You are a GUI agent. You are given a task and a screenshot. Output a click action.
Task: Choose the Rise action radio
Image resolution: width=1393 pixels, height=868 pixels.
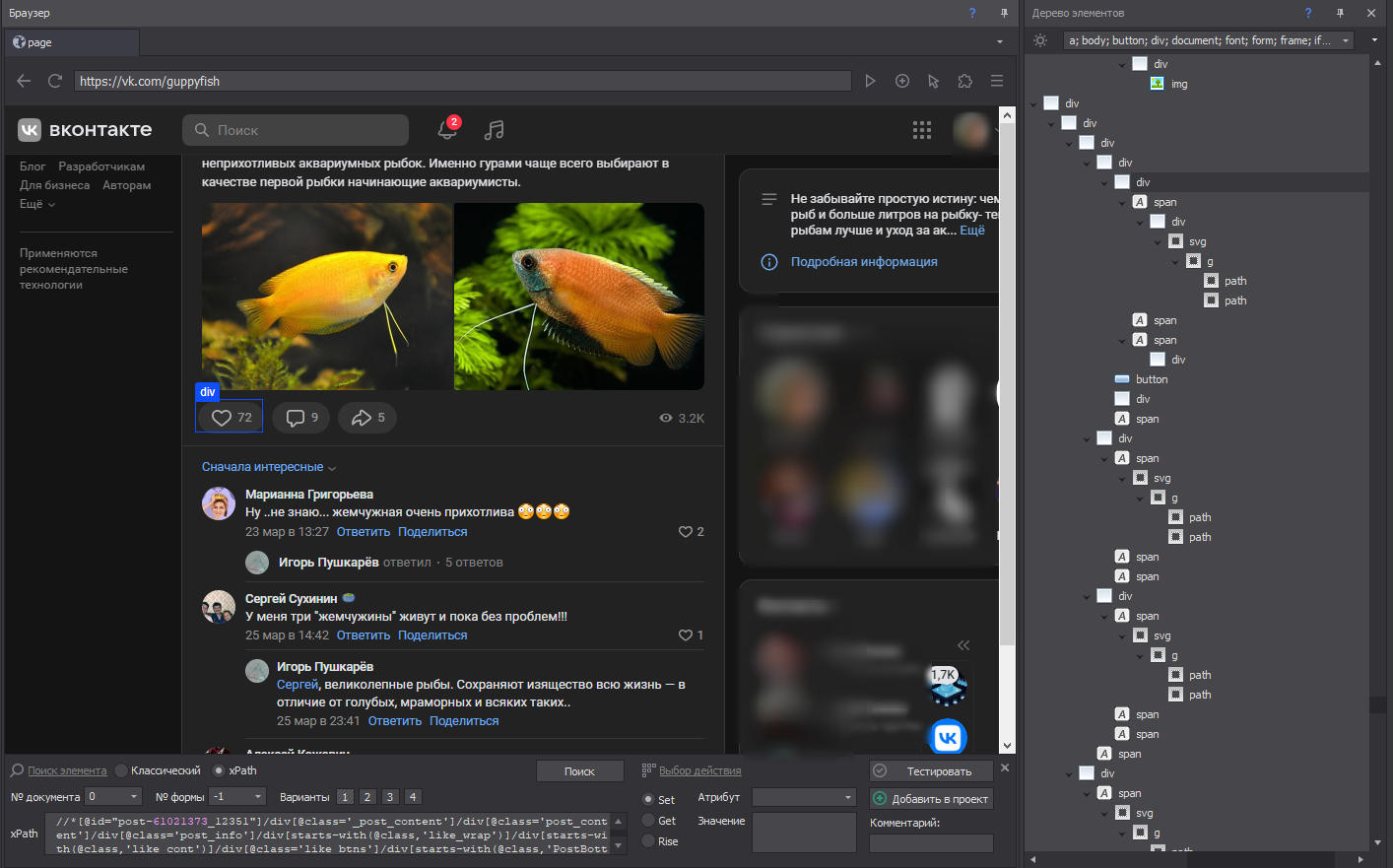pos(648,841)
